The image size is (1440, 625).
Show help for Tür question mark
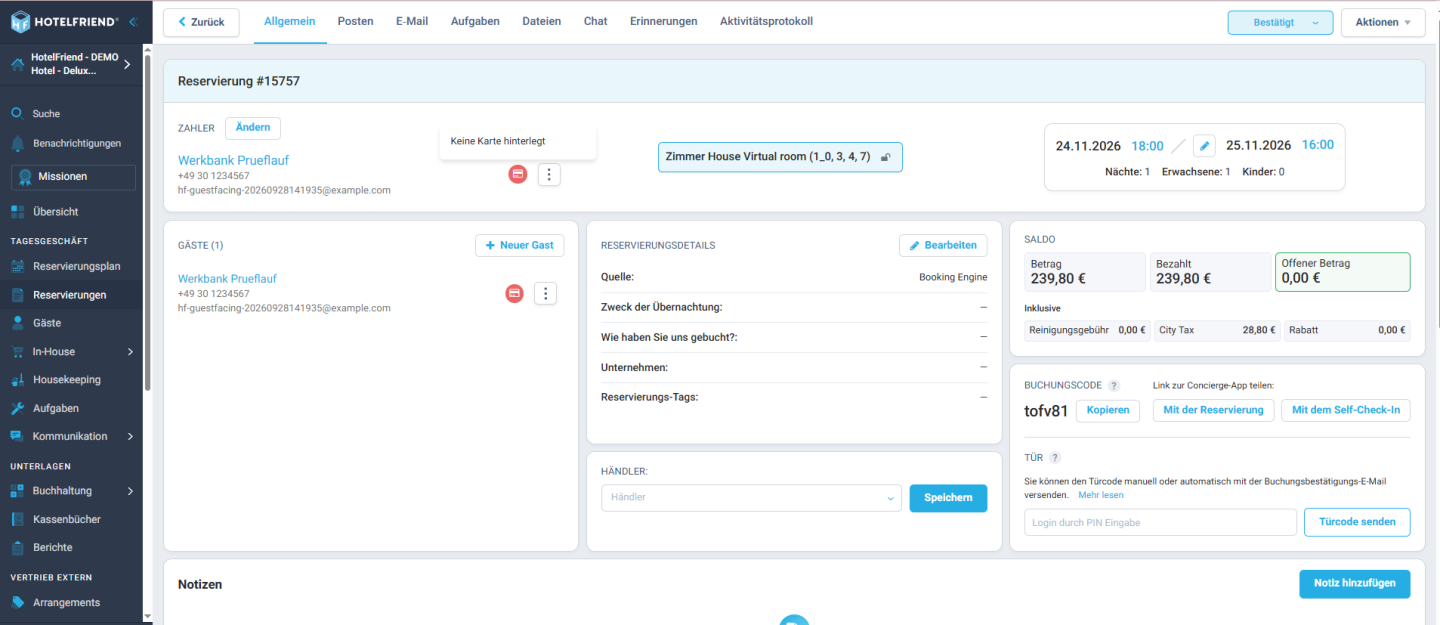coord(1055,458)
